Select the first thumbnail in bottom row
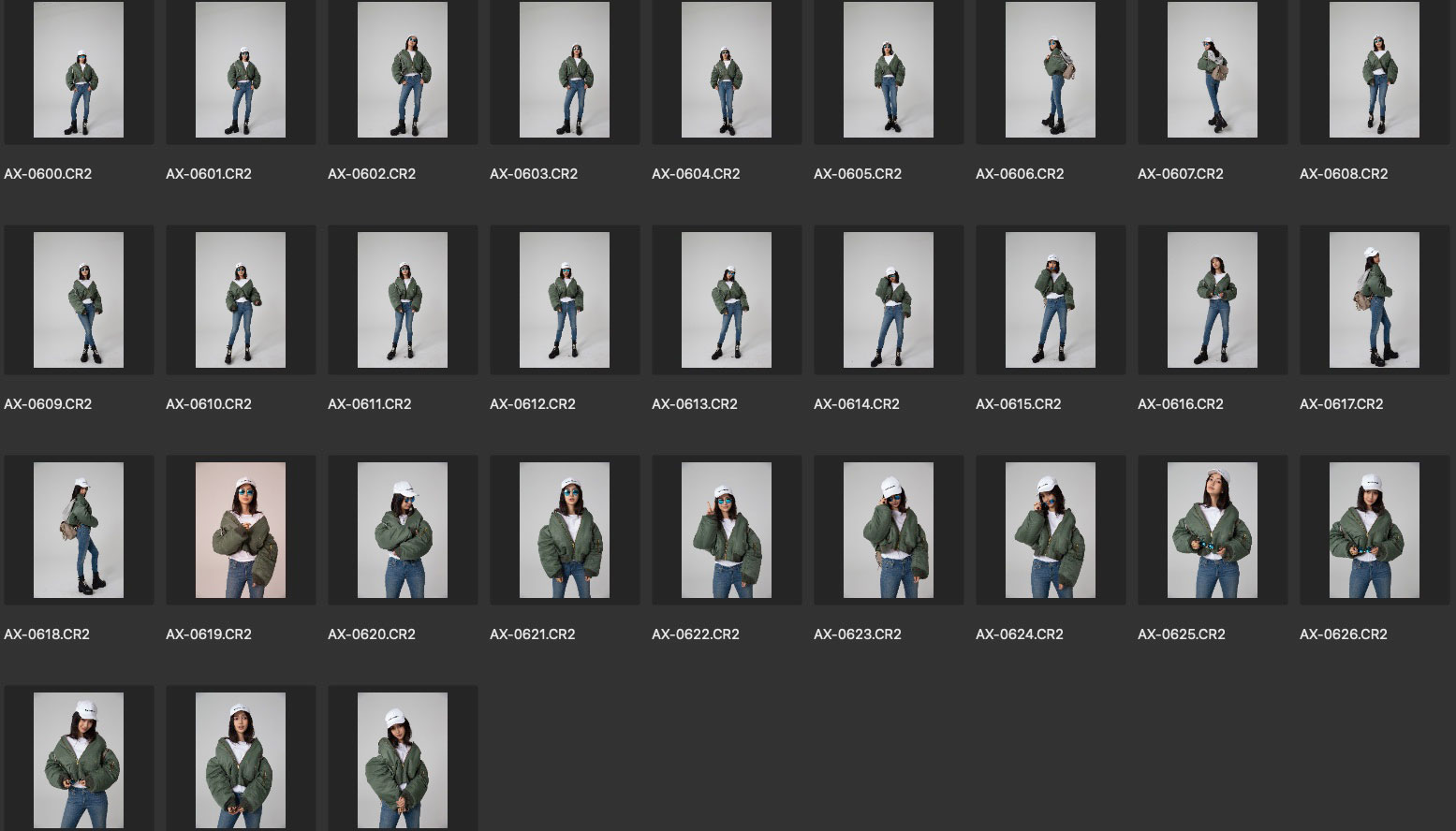Screen dimensions: 1456x831 [79, 760]
